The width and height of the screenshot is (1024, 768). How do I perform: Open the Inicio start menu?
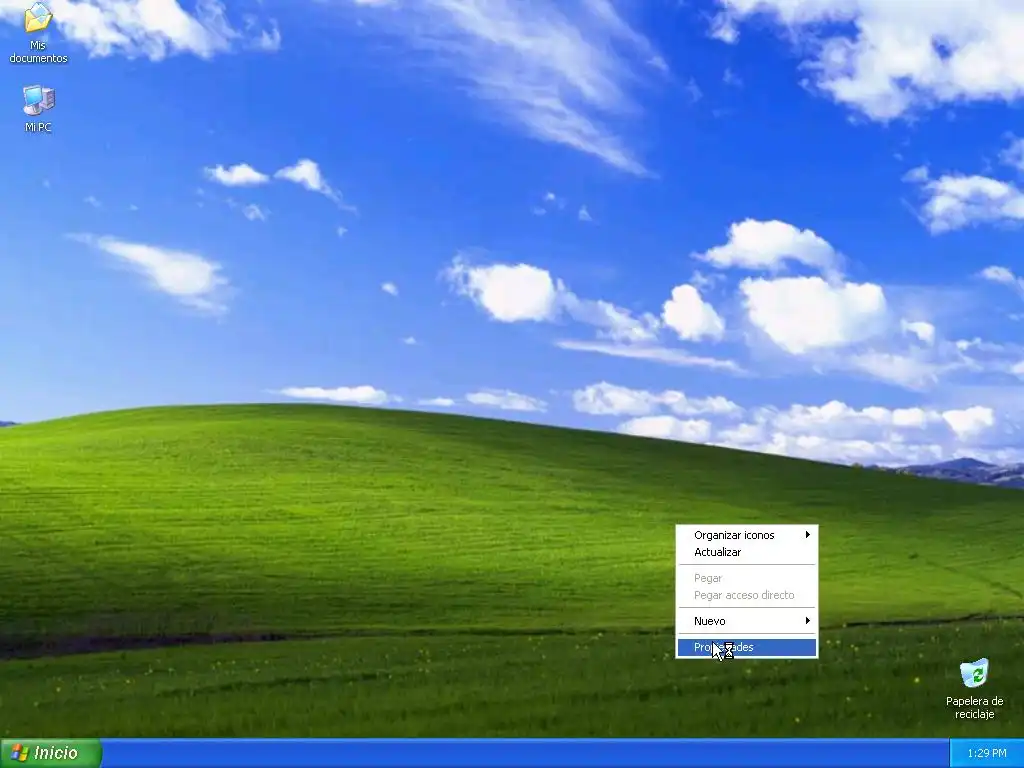point(51,753)
